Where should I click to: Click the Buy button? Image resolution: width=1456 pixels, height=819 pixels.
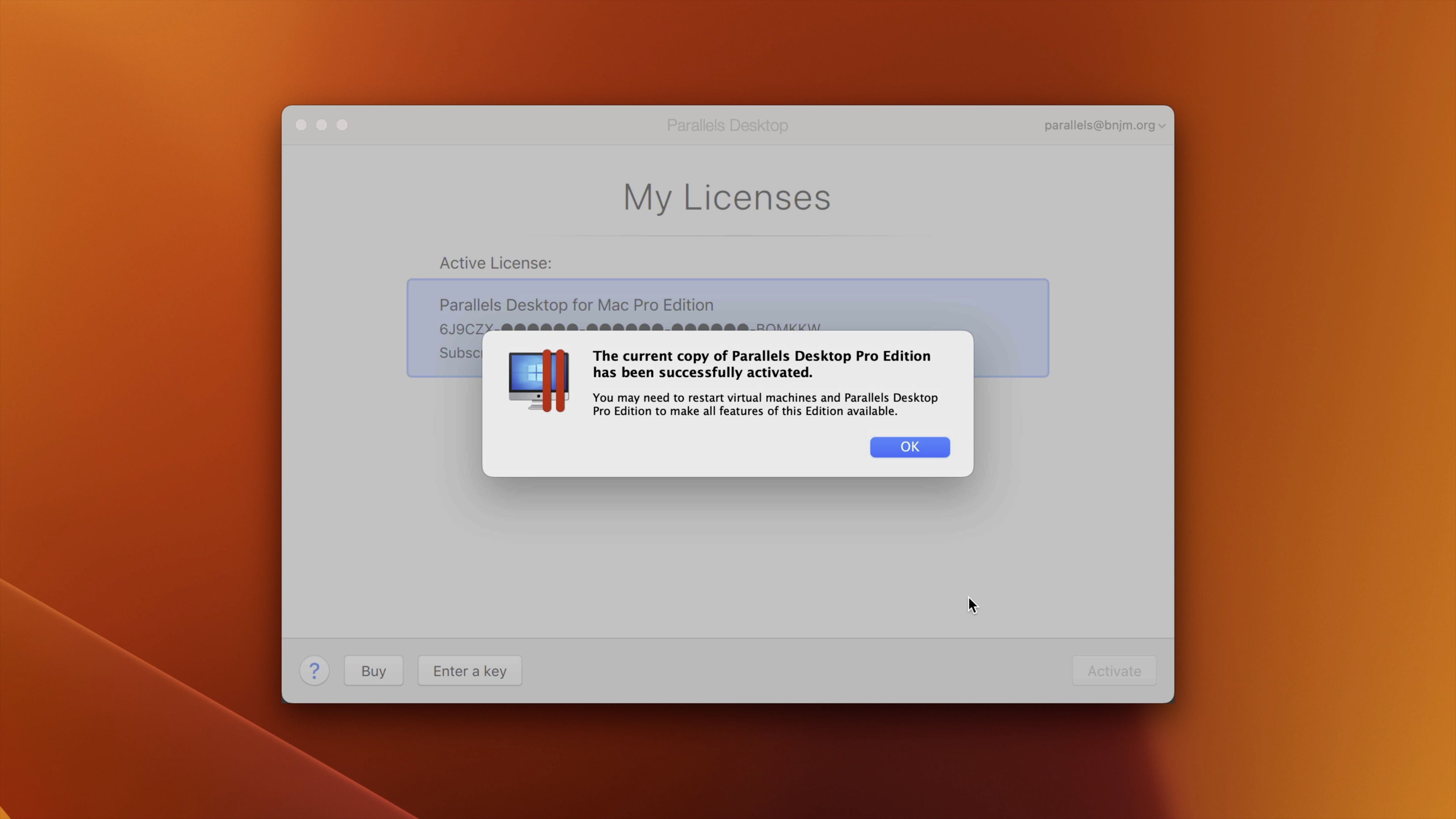coord(373,670)
